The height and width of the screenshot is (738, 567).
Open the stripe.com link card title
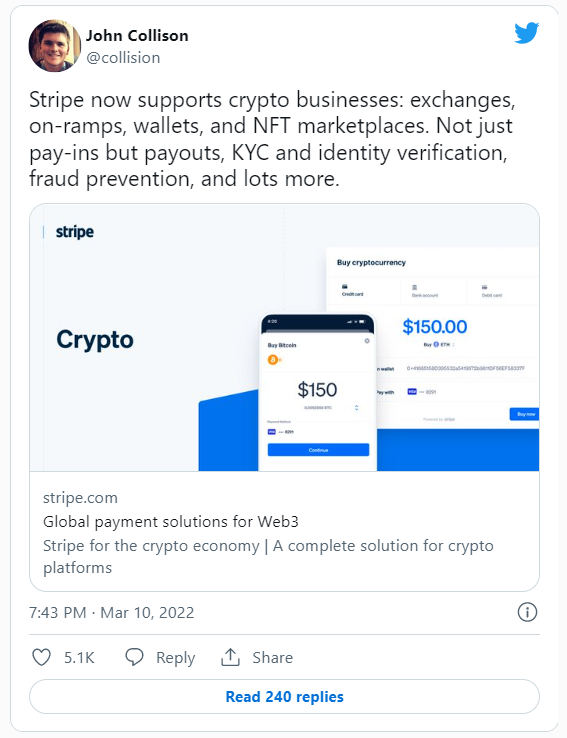pyautogui.click(x=171, y=521)
